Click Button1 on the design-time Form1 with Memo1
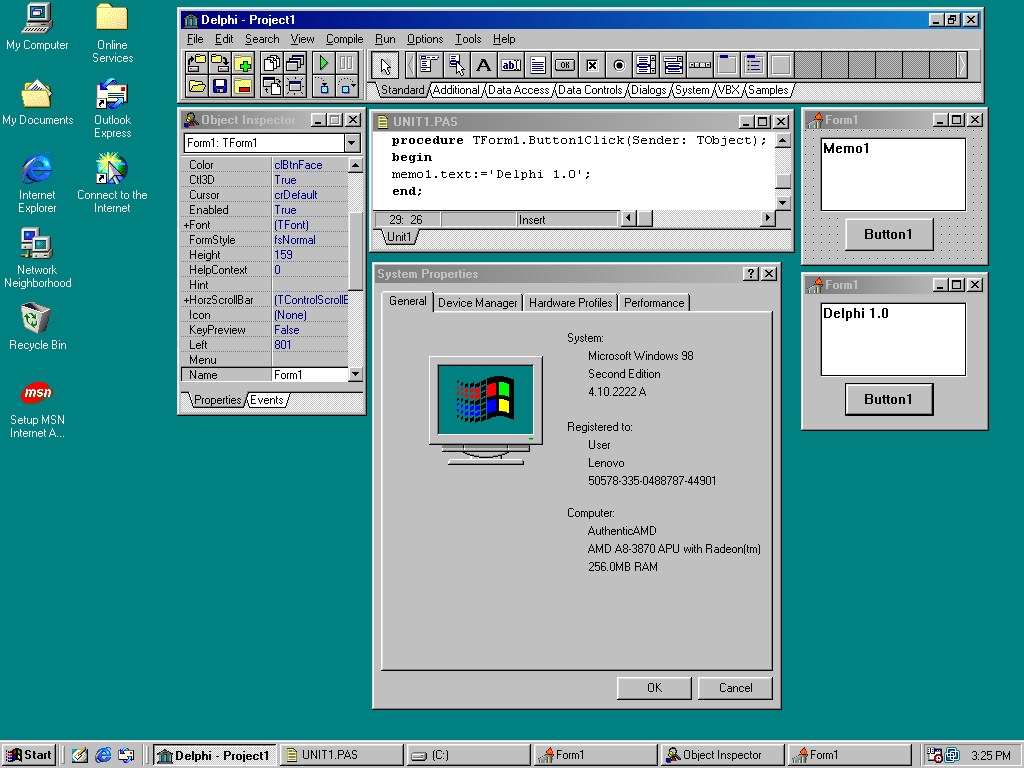Viewport: 1024px width, 768px height. 889,234
